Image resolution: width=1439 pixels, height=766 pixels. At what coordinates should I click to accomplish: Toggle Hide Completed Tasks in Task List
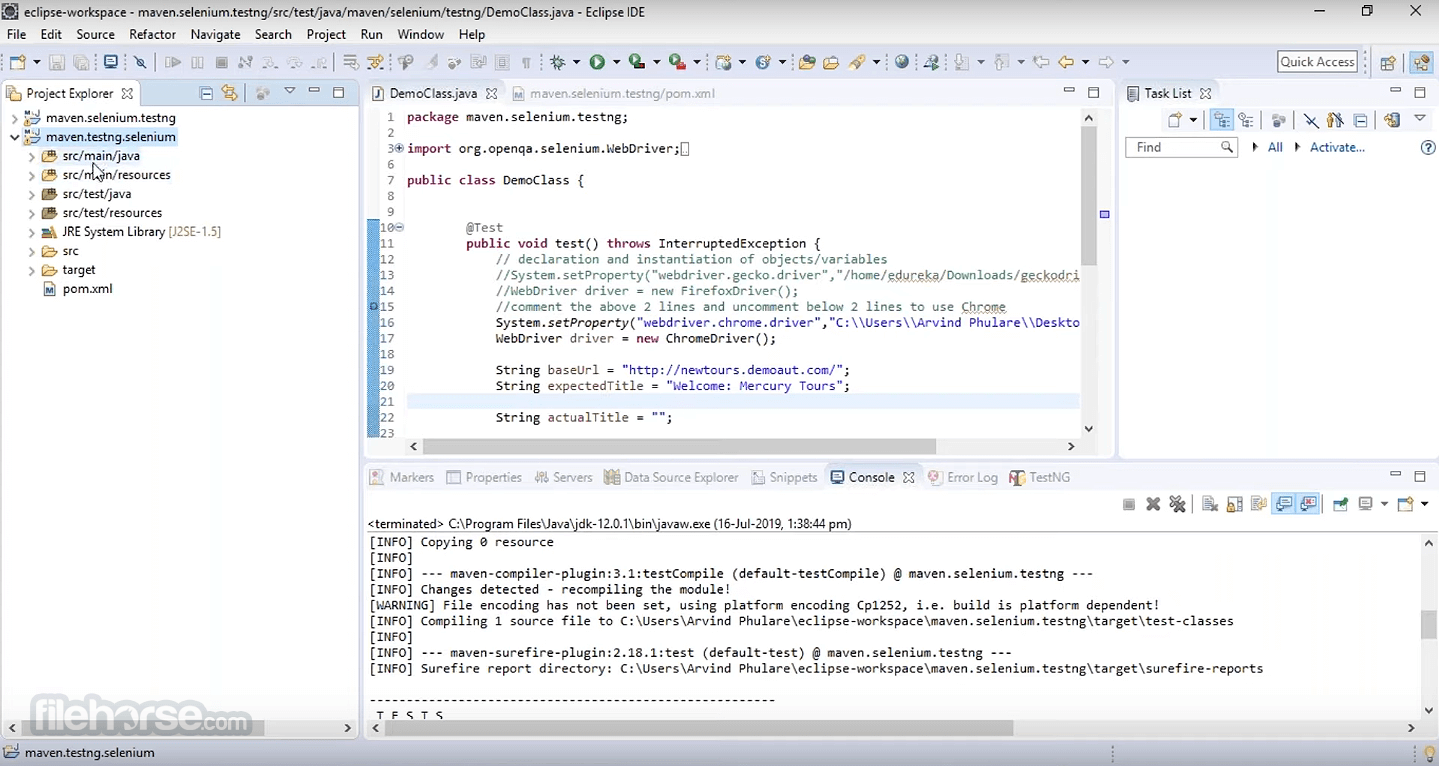(1310, 120)
